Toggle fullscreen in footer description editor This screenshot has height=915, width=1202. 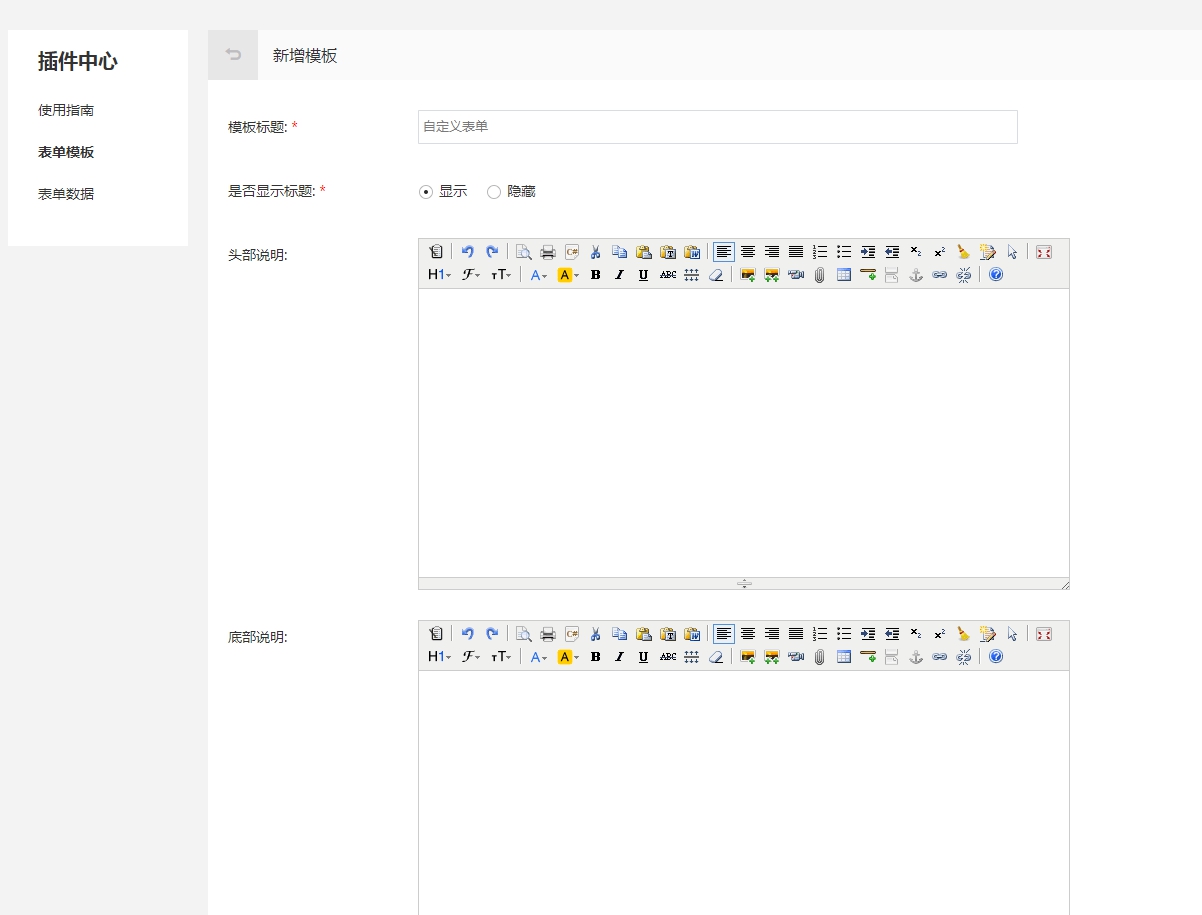[1044, 634]
